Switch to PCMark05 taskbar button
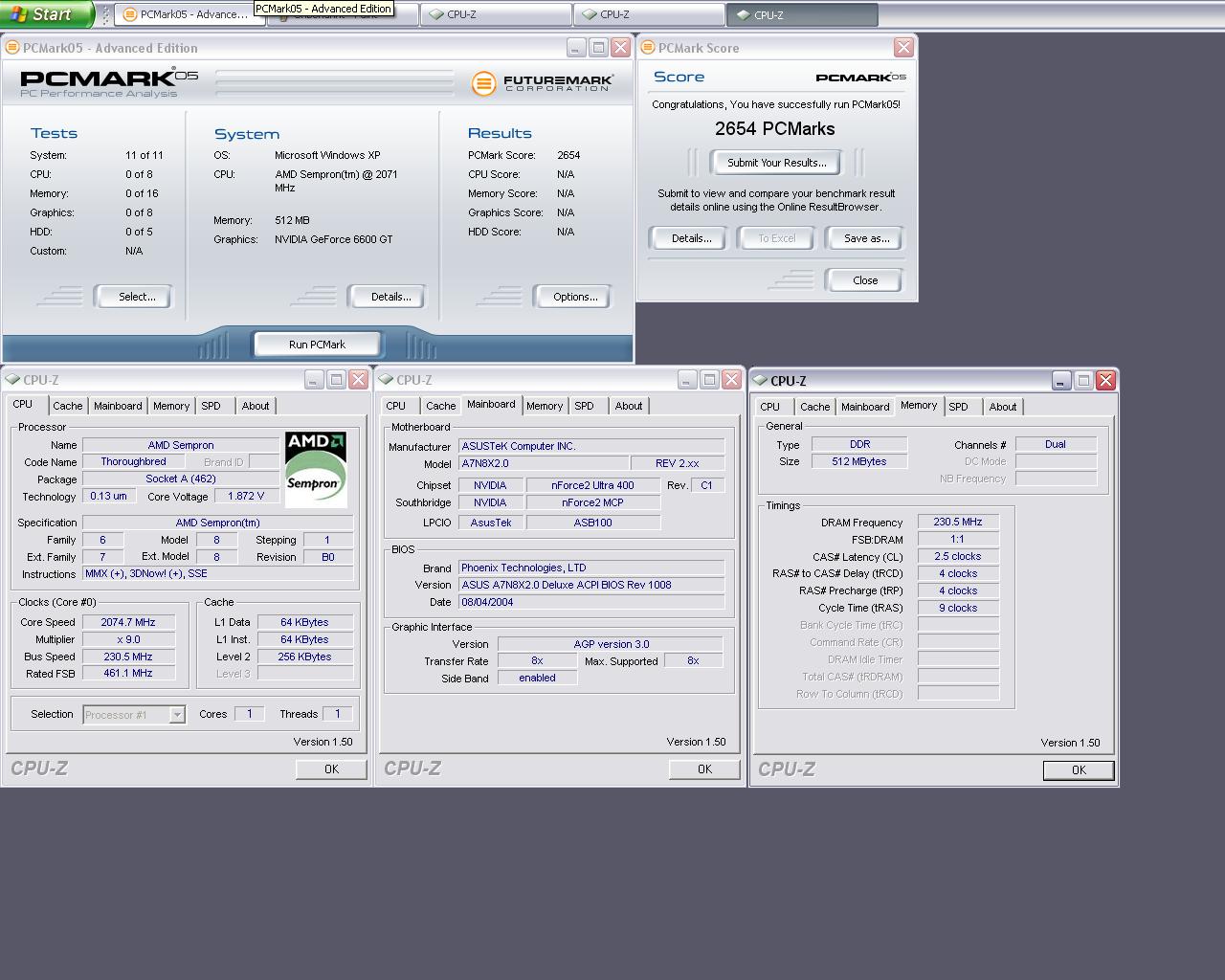This screenshot has height=980, width=1225. (189, 15)
